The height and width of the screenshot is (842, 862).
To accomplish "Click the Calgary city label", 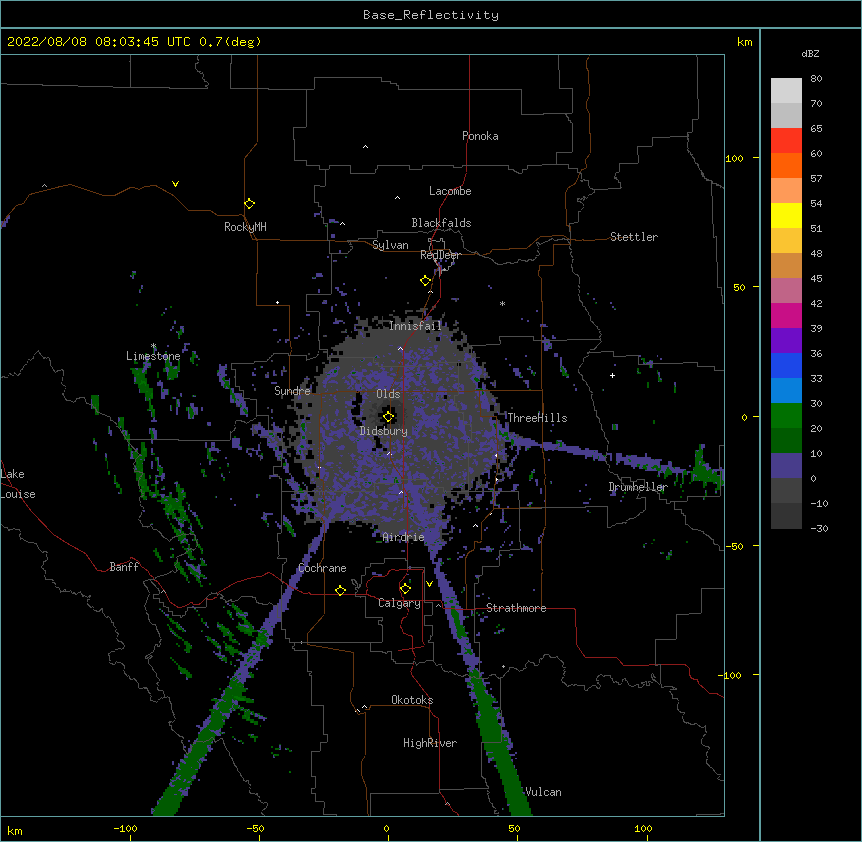I will coord(399,603).
